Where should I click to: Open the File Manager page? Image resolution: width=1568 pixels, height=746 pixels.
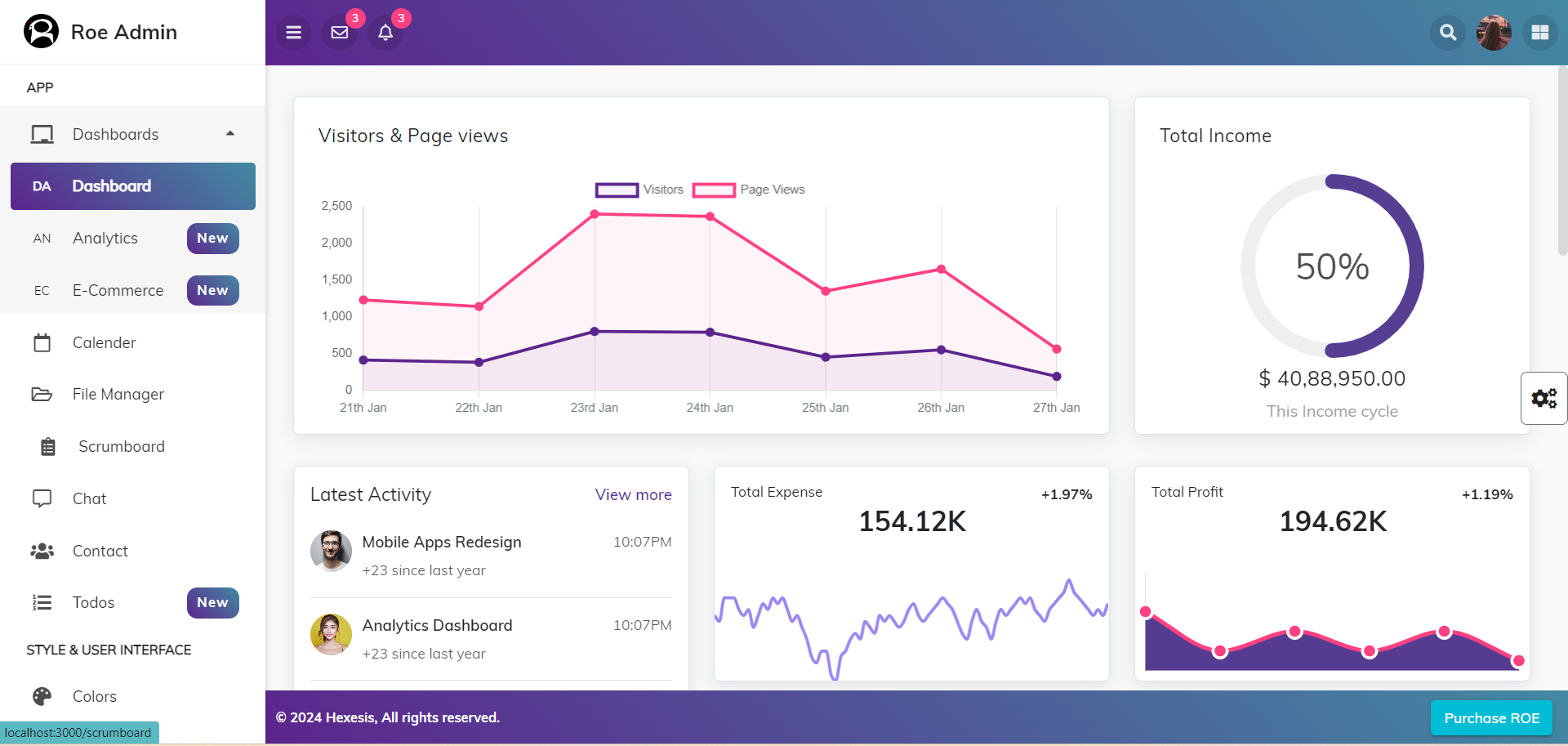(118, 395)
